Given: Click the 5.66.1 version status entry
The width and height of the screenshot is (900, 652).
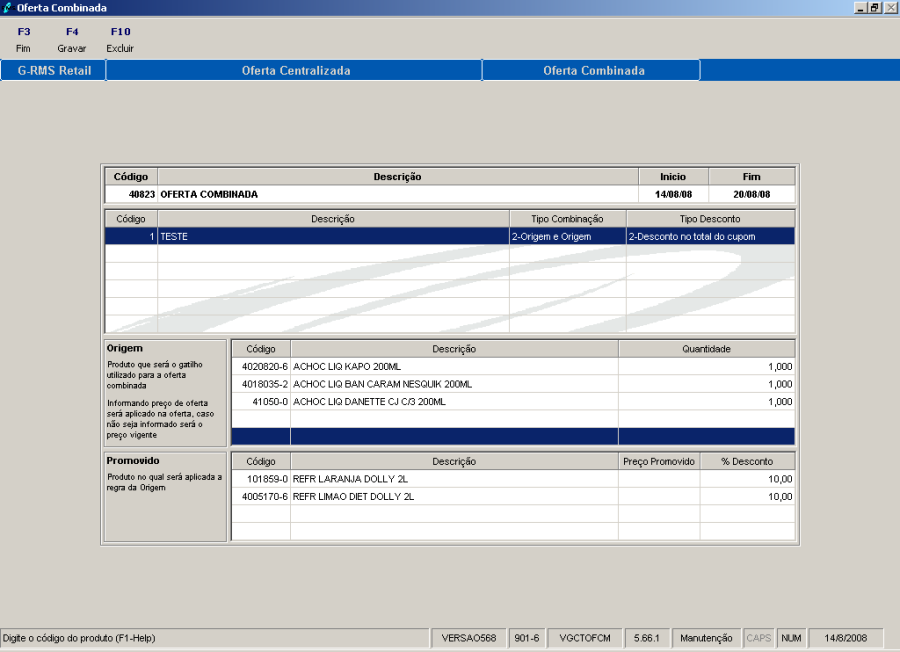Looking at the screenshot, I should point(647,638).
